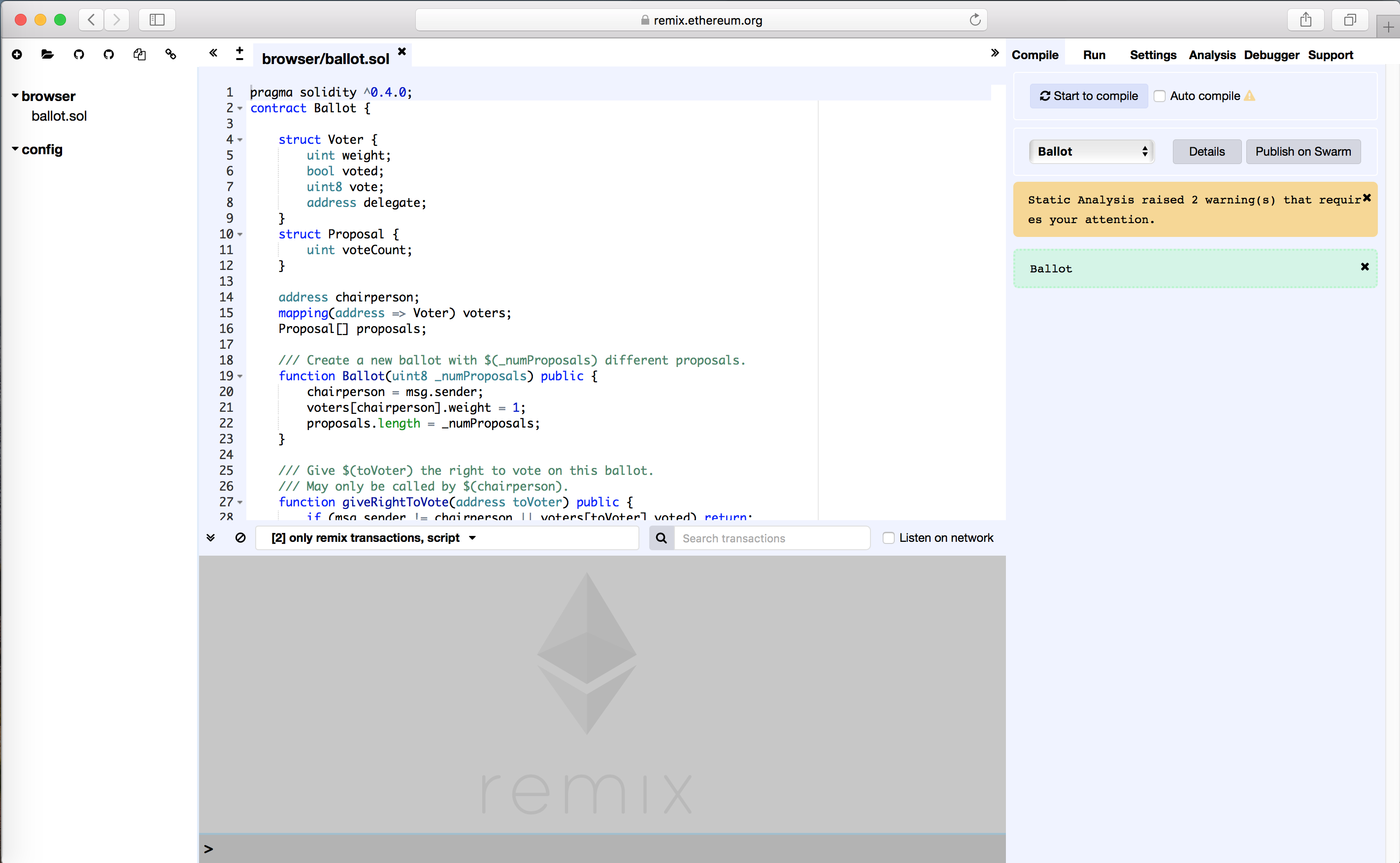
Task: Focus the Search transactions field
Action: pos(771,538)
